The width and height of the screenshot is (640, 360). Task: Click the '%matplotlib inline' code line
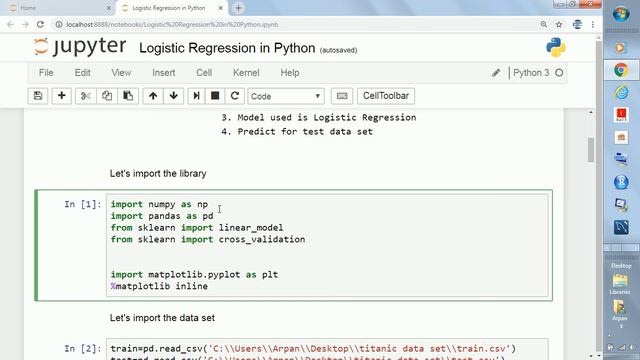click(x=159, y=287)
